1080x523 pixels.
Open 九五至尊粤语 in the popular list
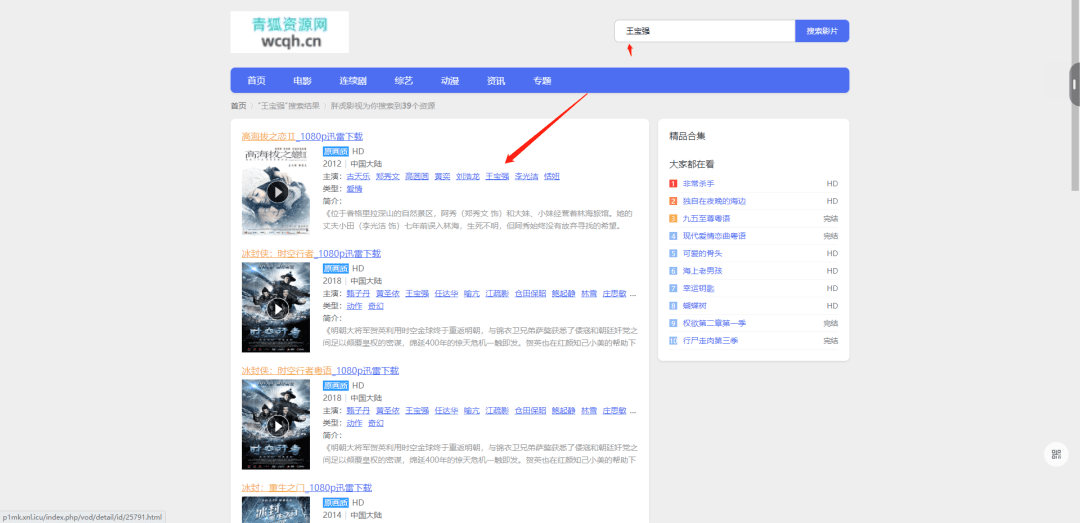(x=706, y=218)
